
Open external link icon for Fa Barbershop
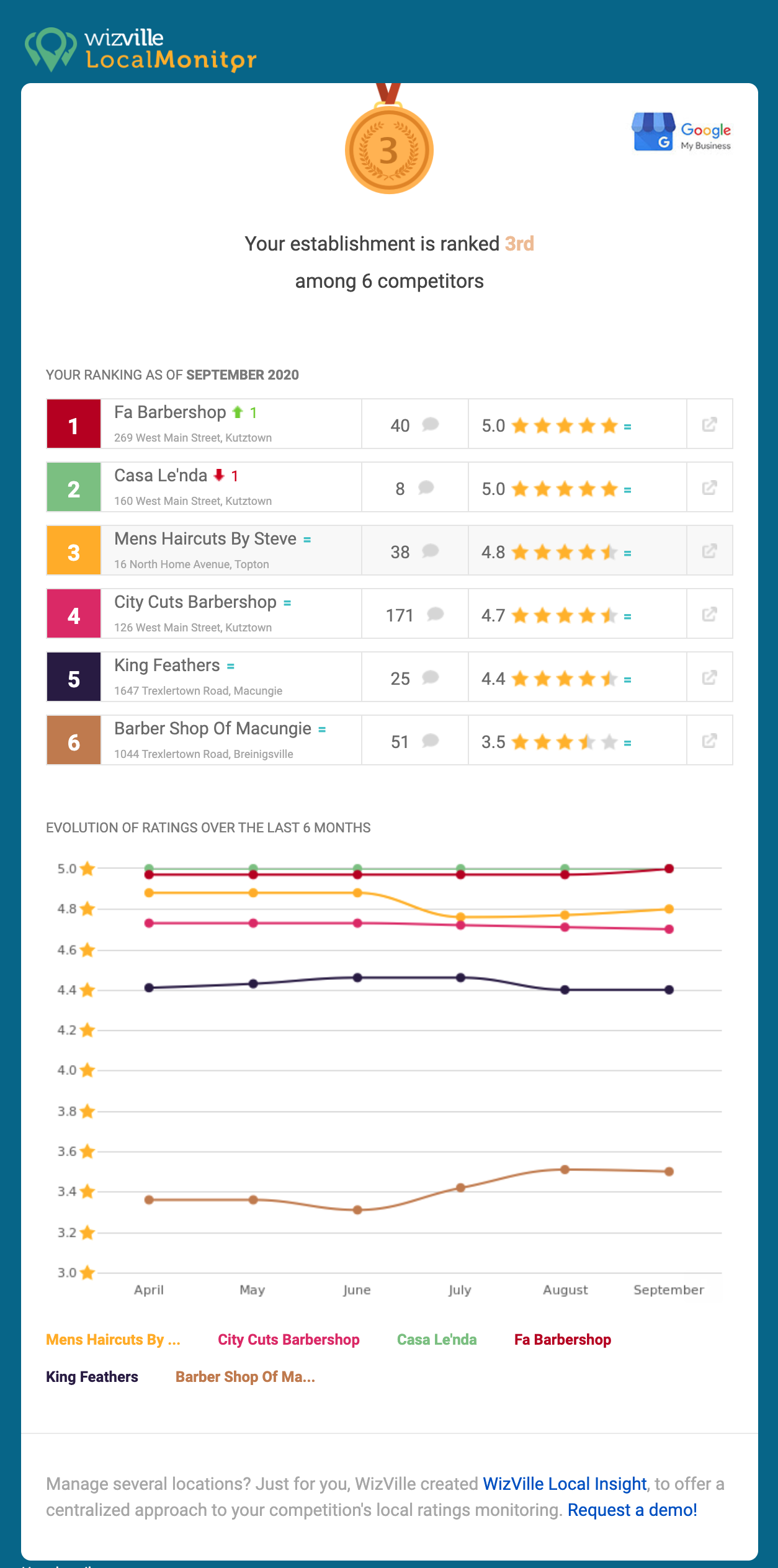[709, 425]
